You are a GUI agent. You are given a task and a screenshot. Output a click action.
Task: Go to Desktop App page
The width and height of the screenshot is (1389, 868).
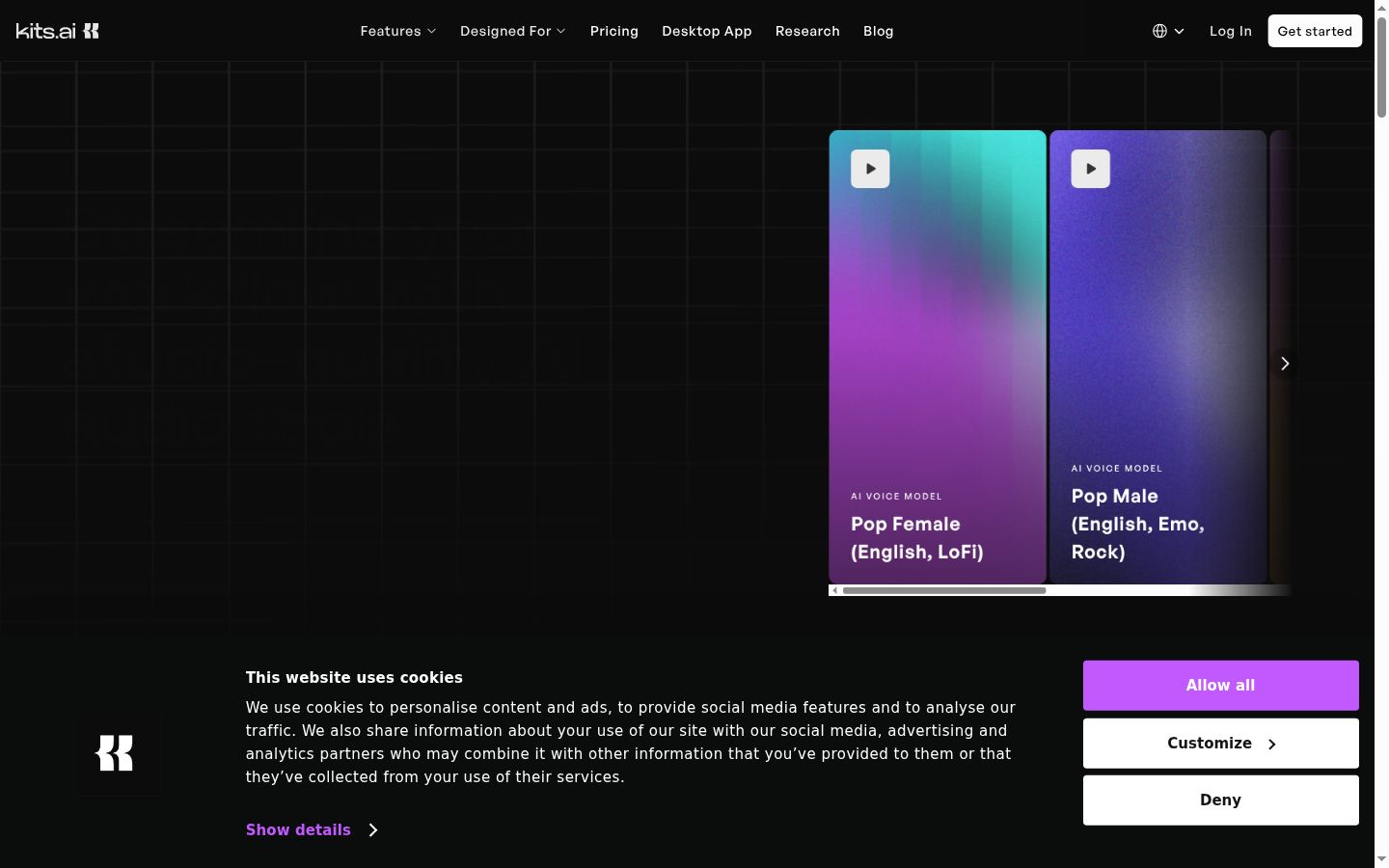(707, 31)
